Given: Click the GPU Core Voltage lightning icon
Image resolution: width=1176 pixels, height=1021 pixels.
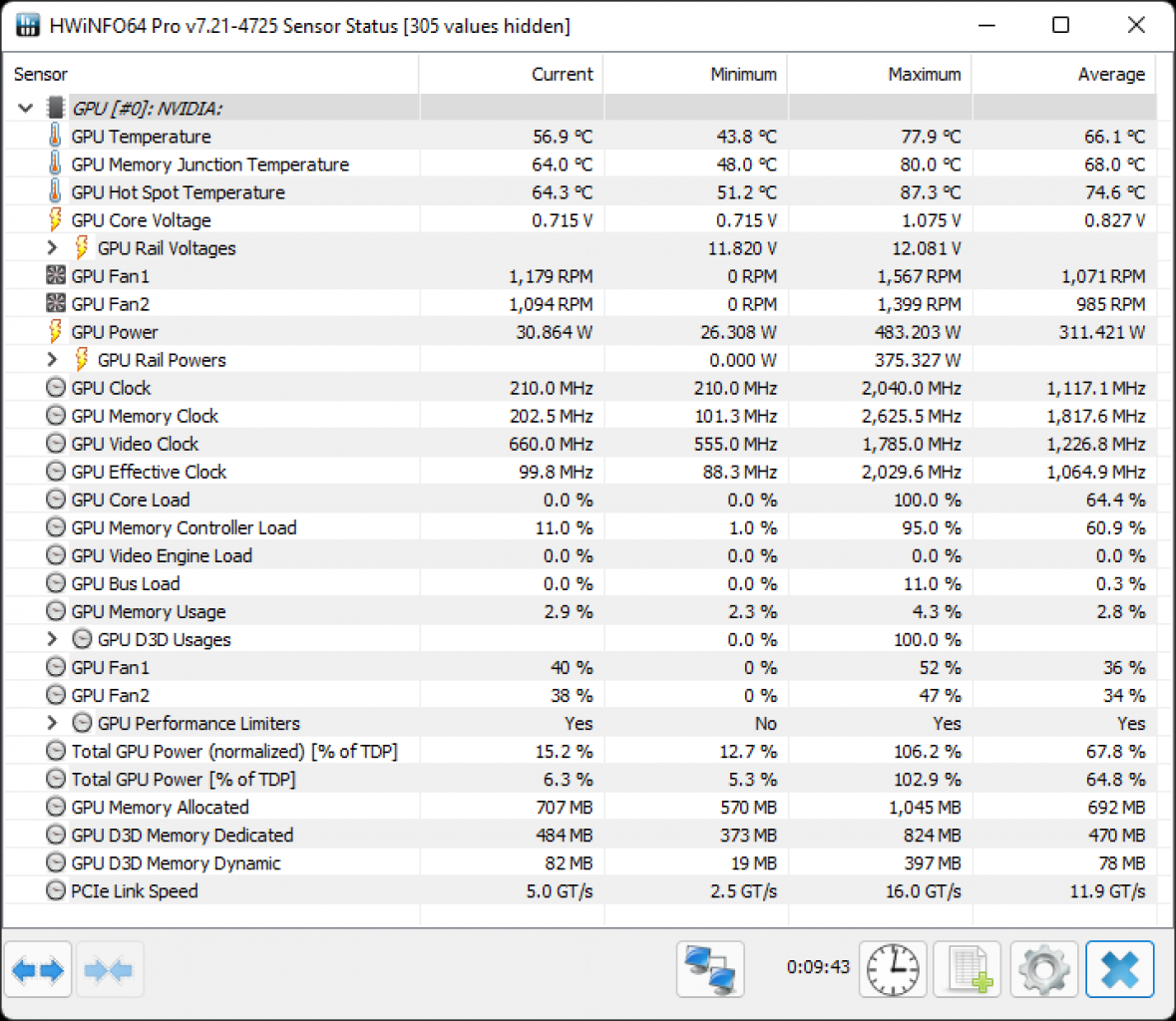Looking at the screenshot, I should tap(55, 219).
